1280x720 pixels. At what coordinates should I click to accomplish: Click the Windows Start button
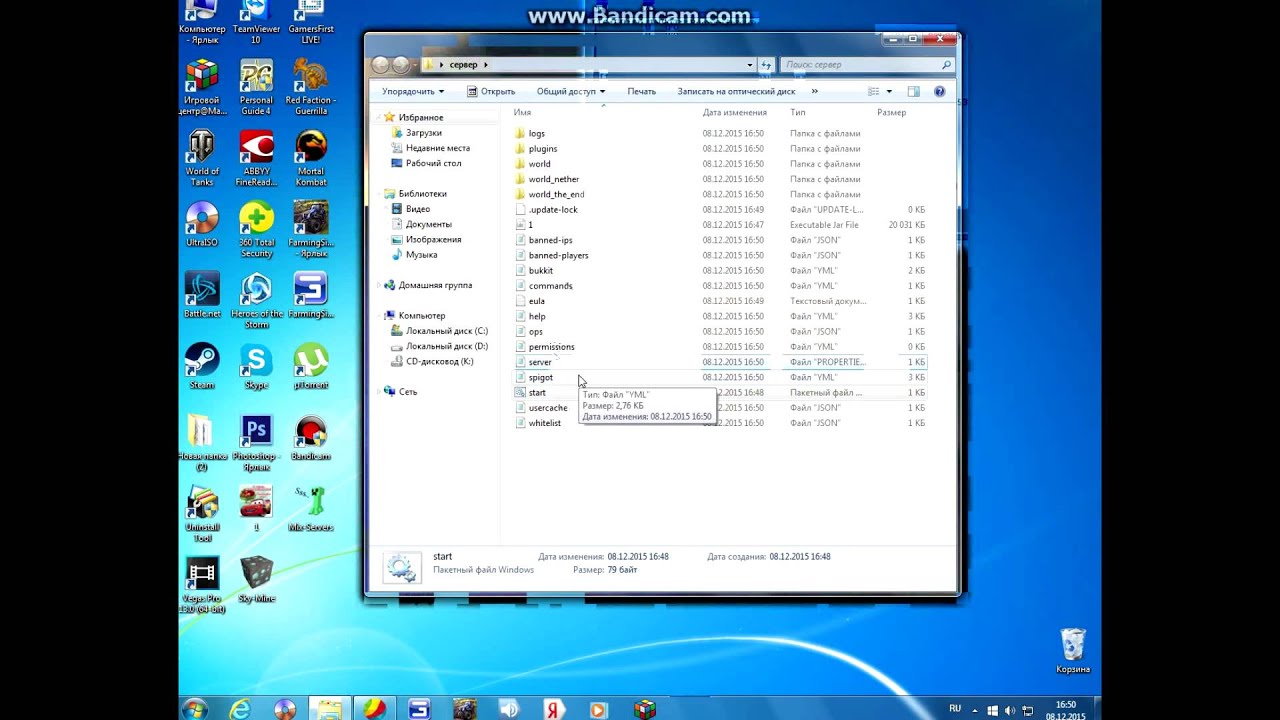(x=195, y=709)
